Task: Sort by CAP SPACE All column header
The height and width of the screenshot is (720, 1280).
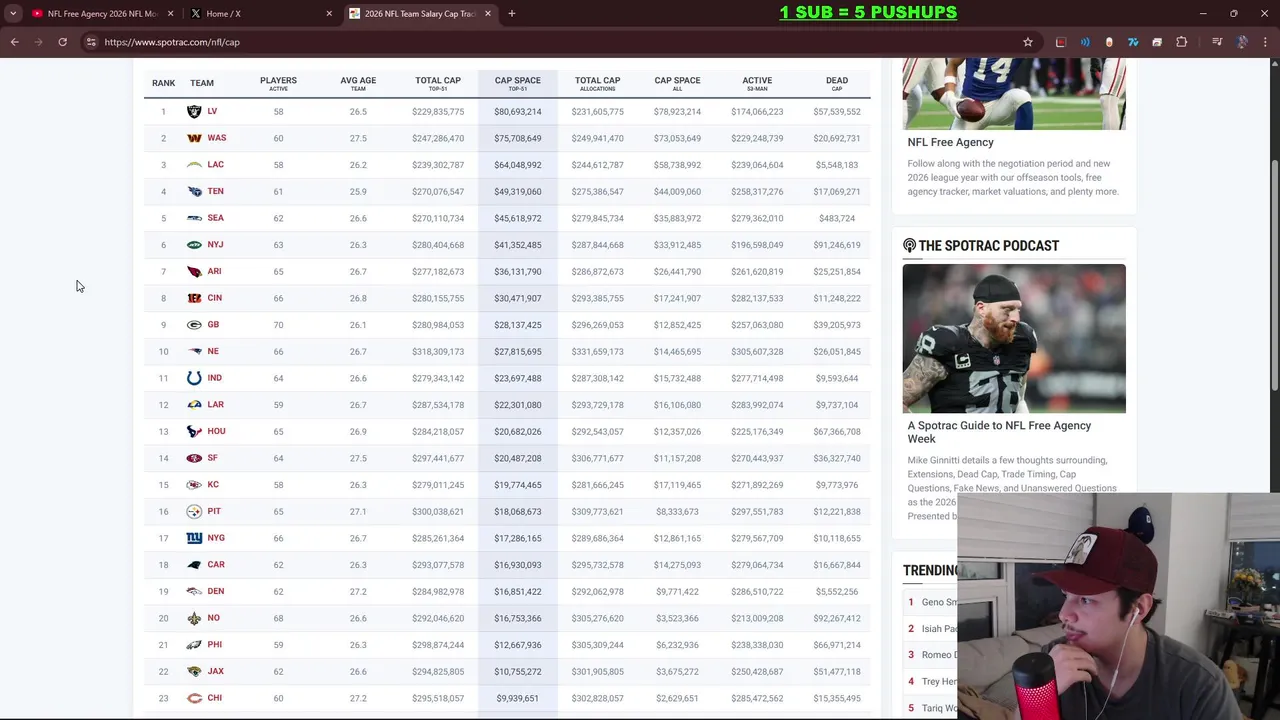Action: [x=677, y=83]
